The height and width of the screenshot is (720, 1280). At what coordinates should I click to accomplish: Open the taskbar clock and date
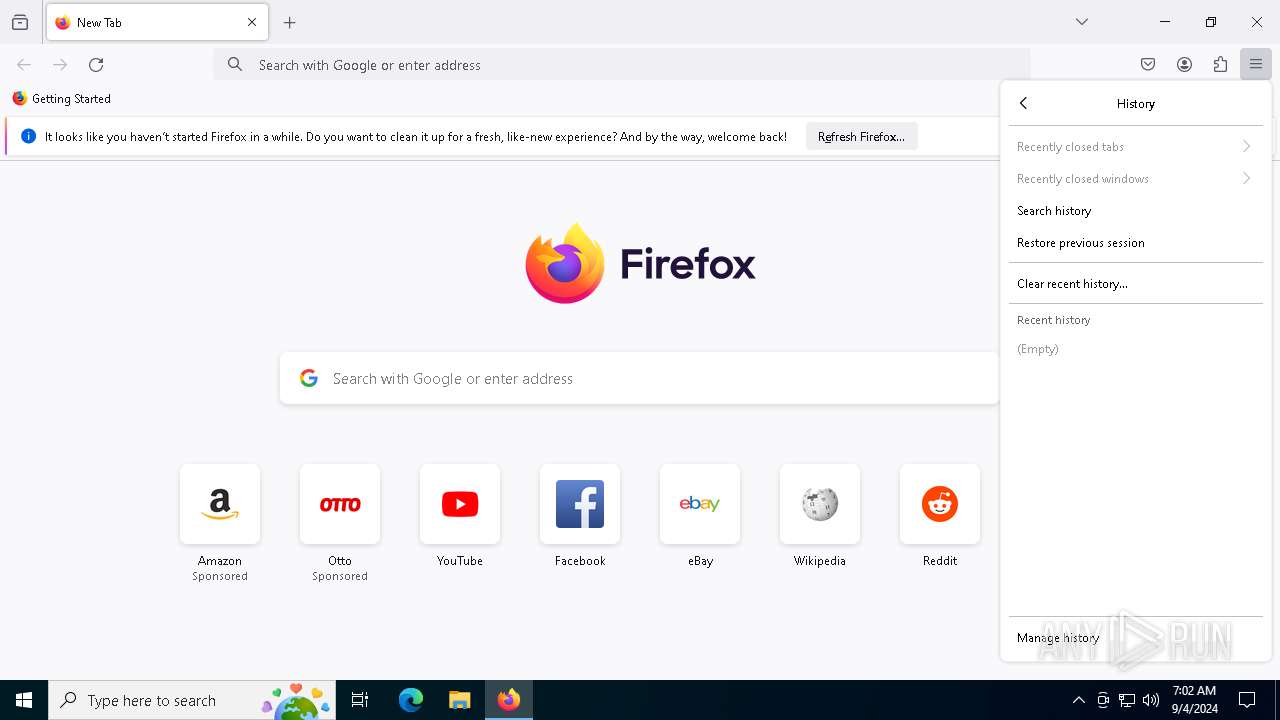[1194, 700]
